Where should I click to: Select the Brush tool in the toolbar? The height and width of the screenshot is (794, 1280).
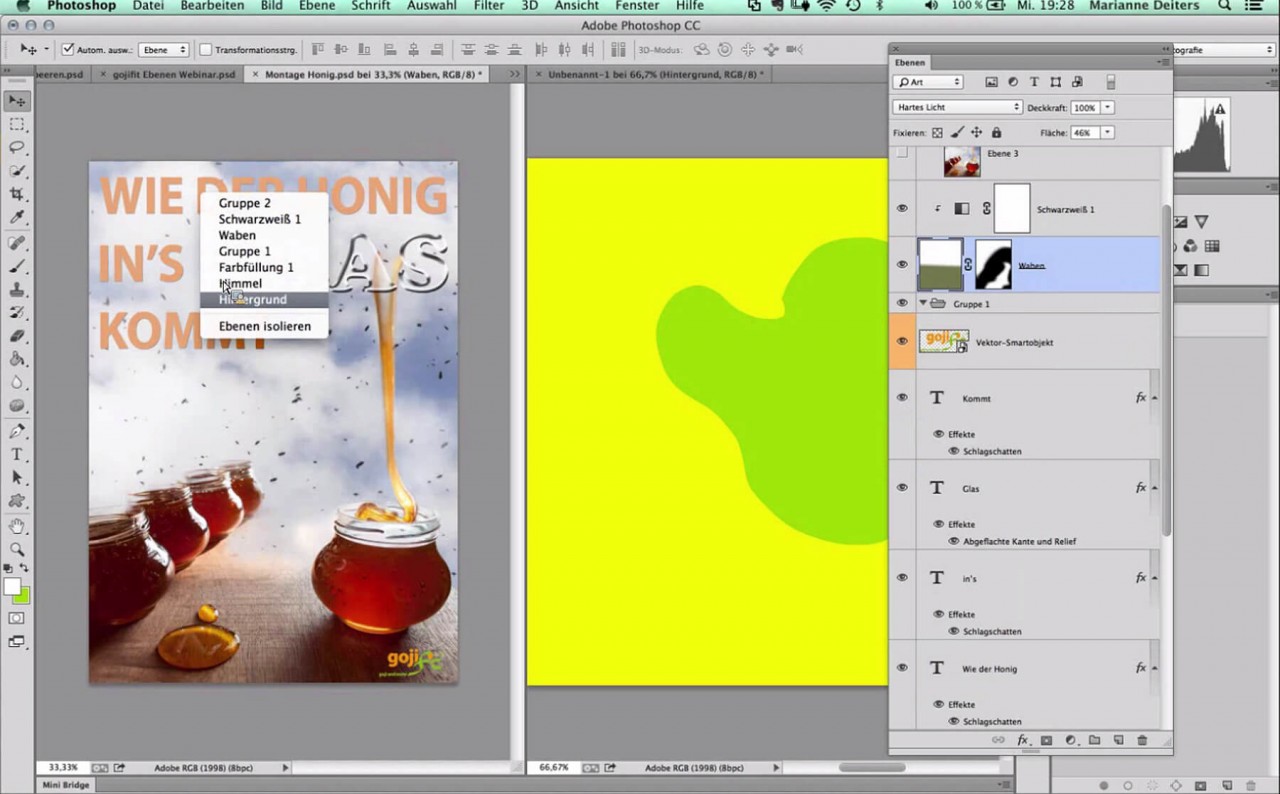18,266
